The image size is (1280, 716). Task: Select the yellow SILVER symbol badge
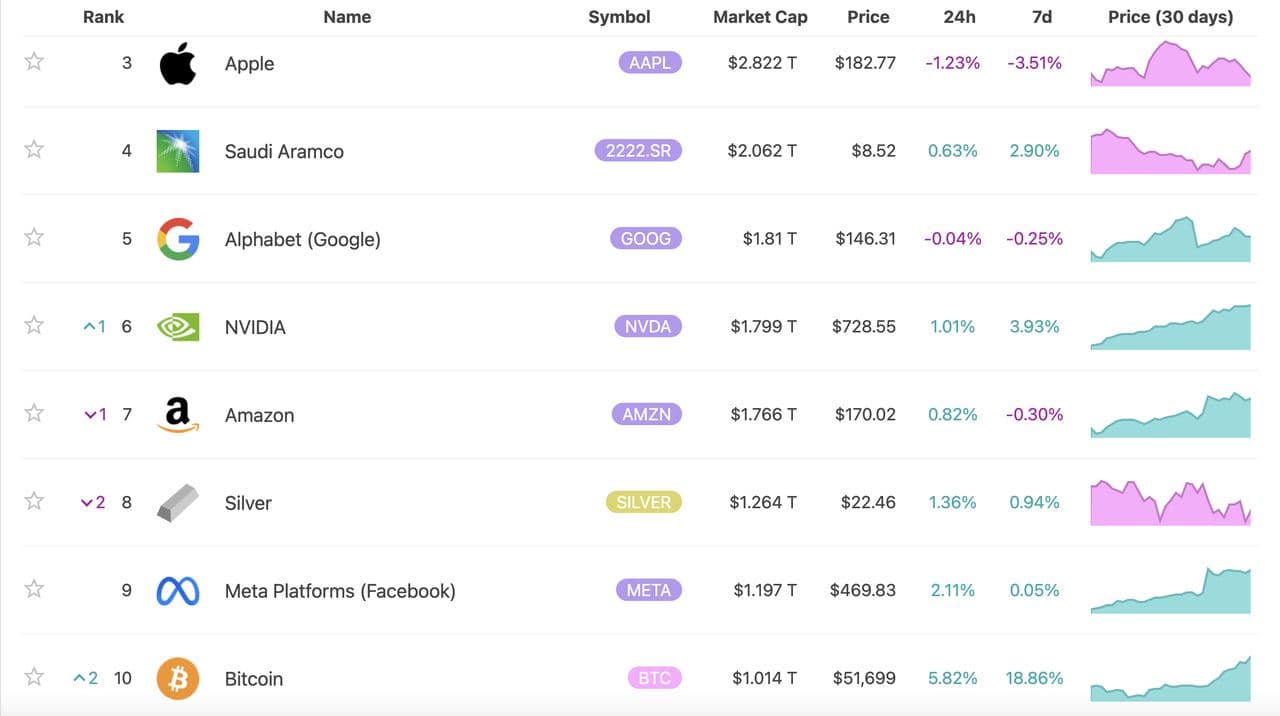coord(643,502)
